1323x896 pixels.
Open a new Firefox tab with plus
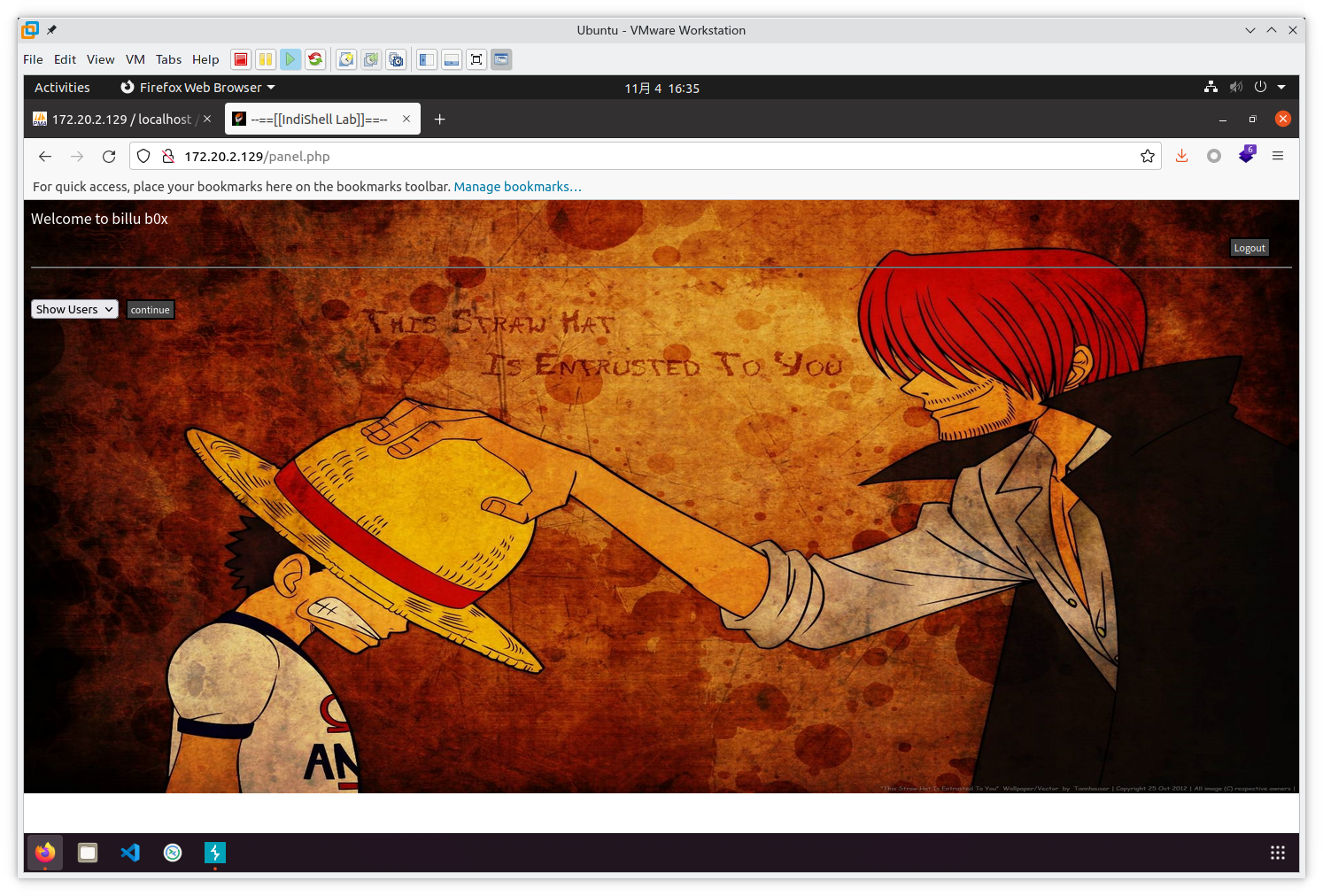(x=439, y=120)
